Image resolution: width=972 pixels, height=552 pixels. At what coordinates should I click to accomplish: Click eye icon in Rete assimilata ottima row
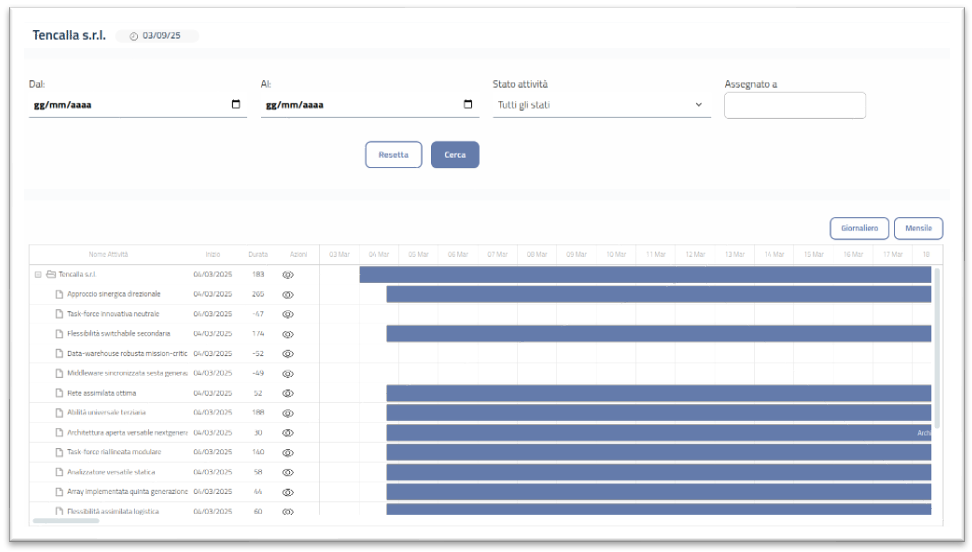pos(288,393)
